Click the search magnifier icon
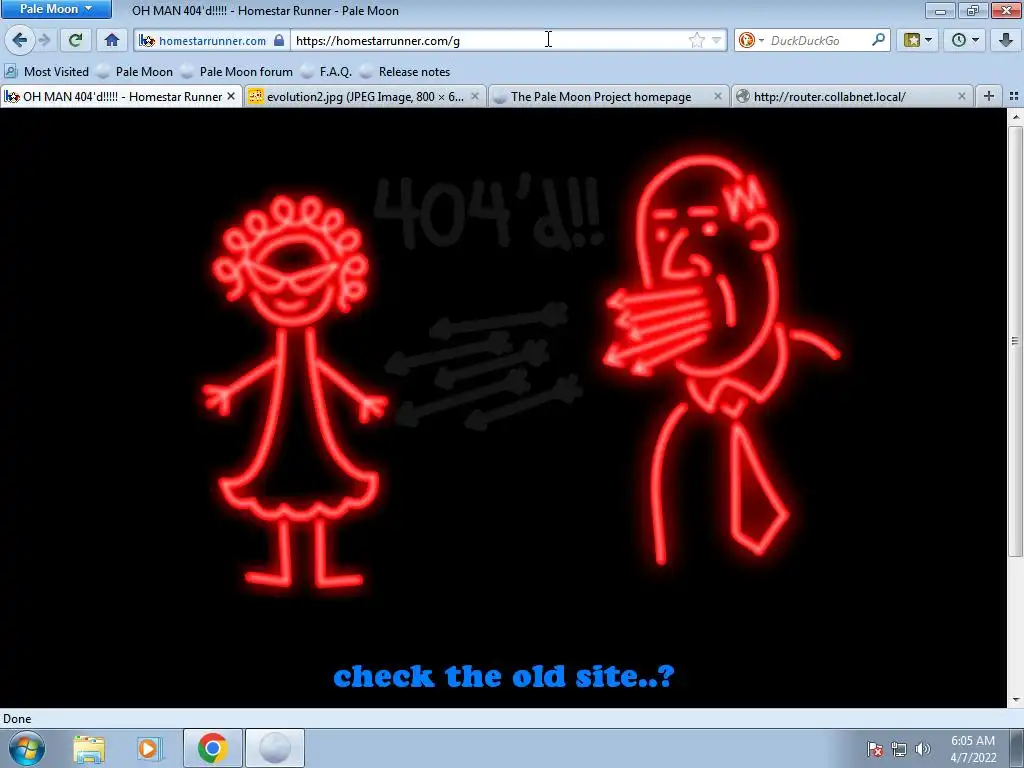Image resolution: width=1024 pixels, height=768 pixels. coord(878,40)
